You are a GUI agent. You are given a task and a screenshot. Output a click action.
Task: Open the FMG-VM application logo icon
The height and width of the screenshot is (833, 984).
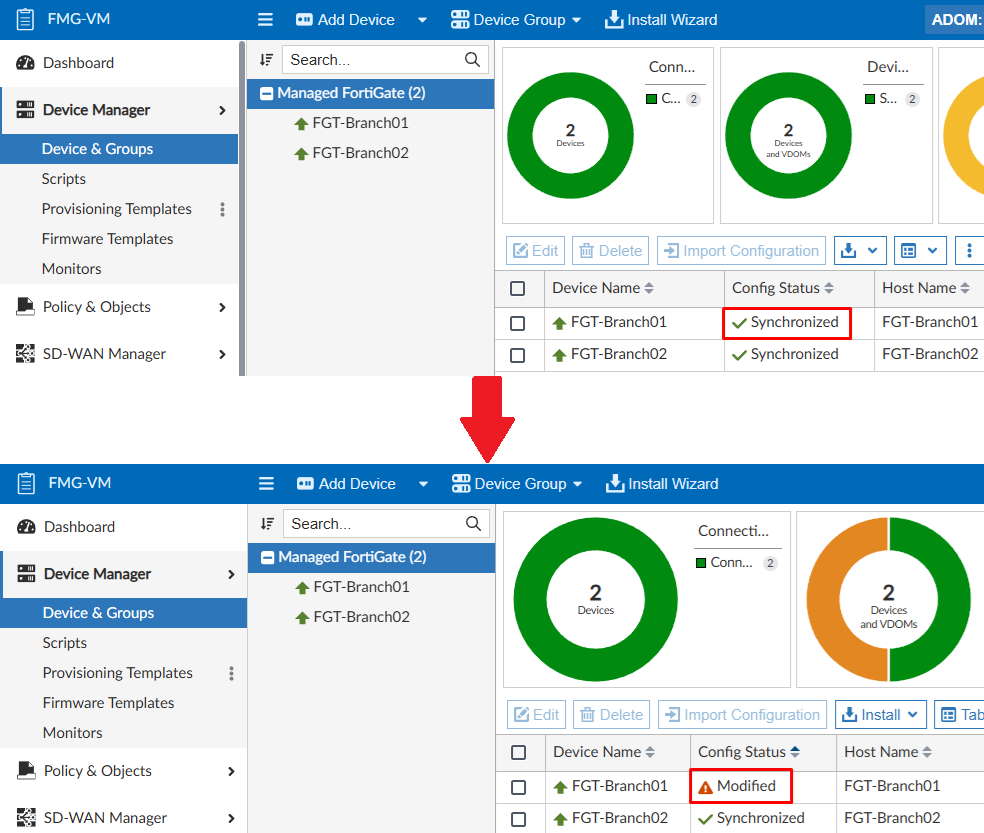[x=25, y=18]
